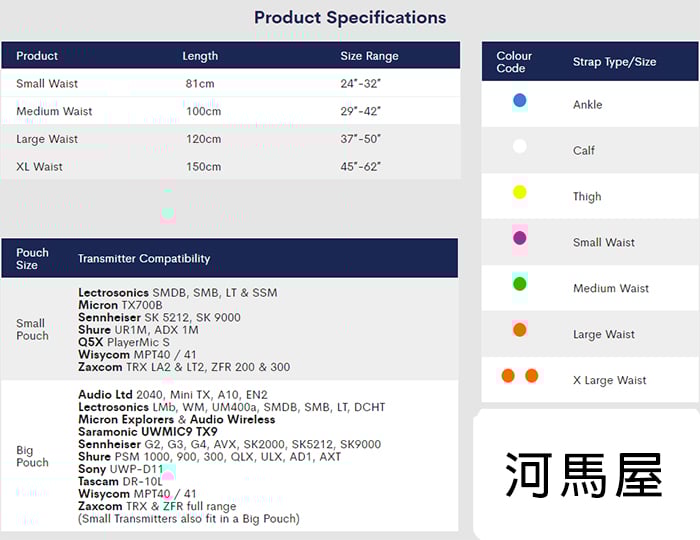This screenshot has width=700, height=540.
Task: Click the yellow Thigh colour dot
Action: [520, 192]
